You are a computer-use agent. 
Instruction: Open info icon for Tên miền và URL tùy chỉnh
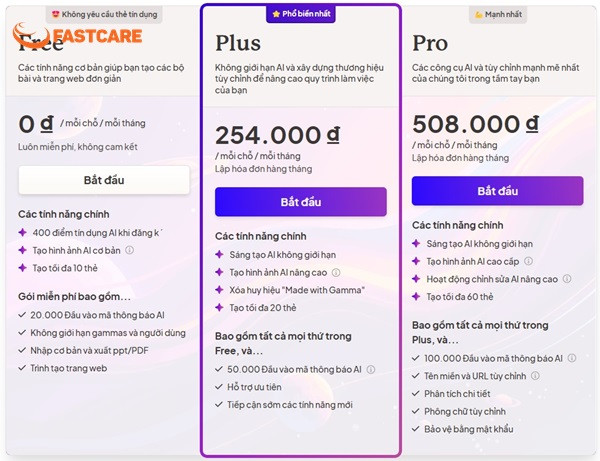point(535,376)
